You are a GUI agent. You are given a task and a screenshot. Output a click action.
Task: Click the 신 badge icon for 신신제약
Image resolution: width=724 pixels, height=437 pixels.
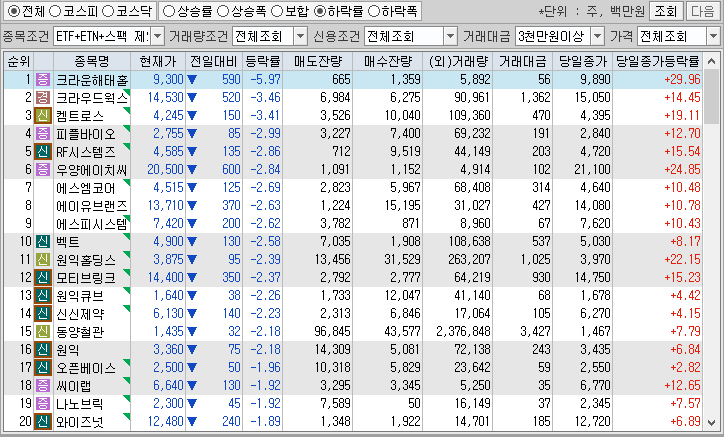(x=43, y=314)
